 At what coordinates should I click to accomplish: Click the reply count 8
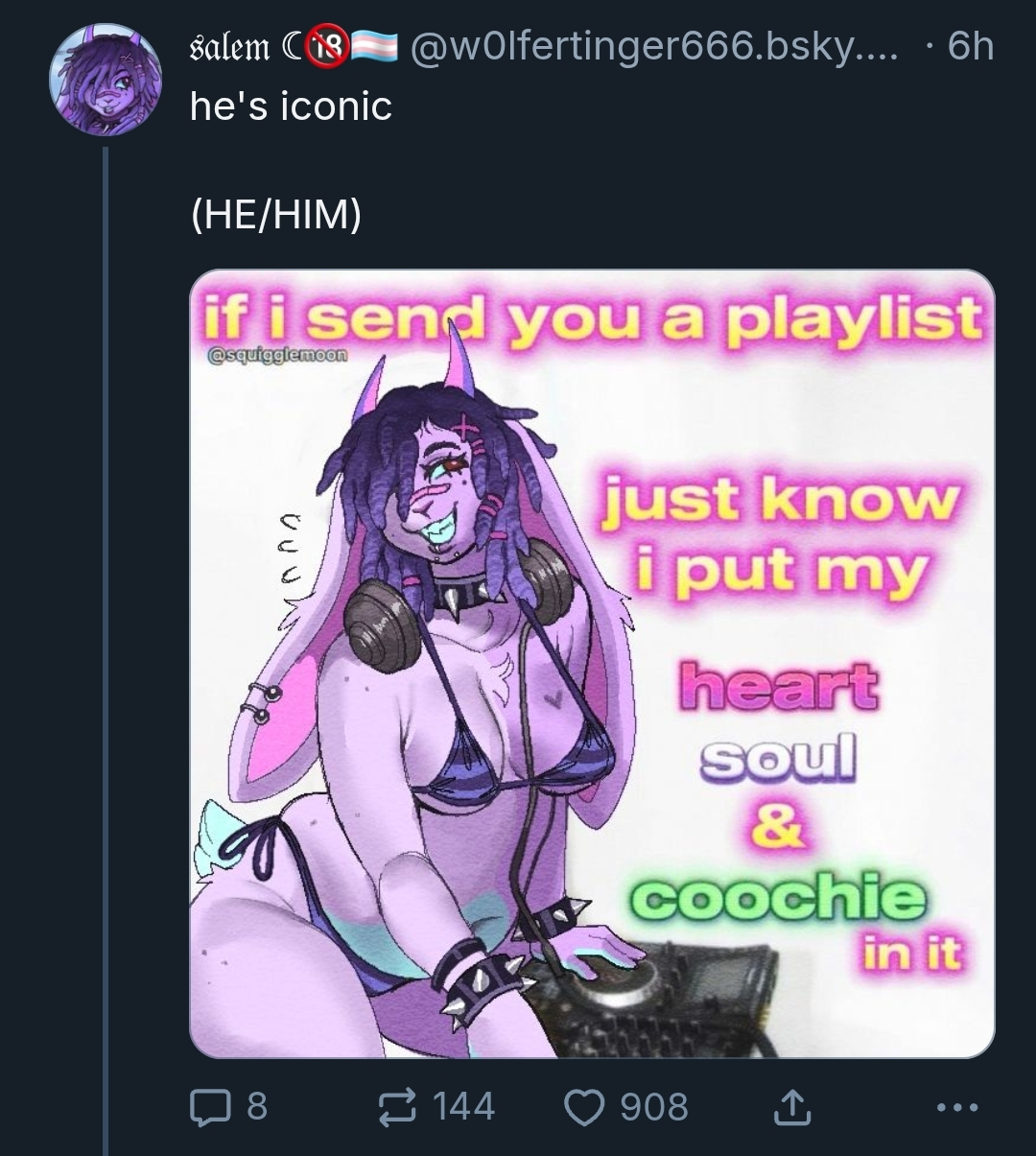click(257, 1107)
